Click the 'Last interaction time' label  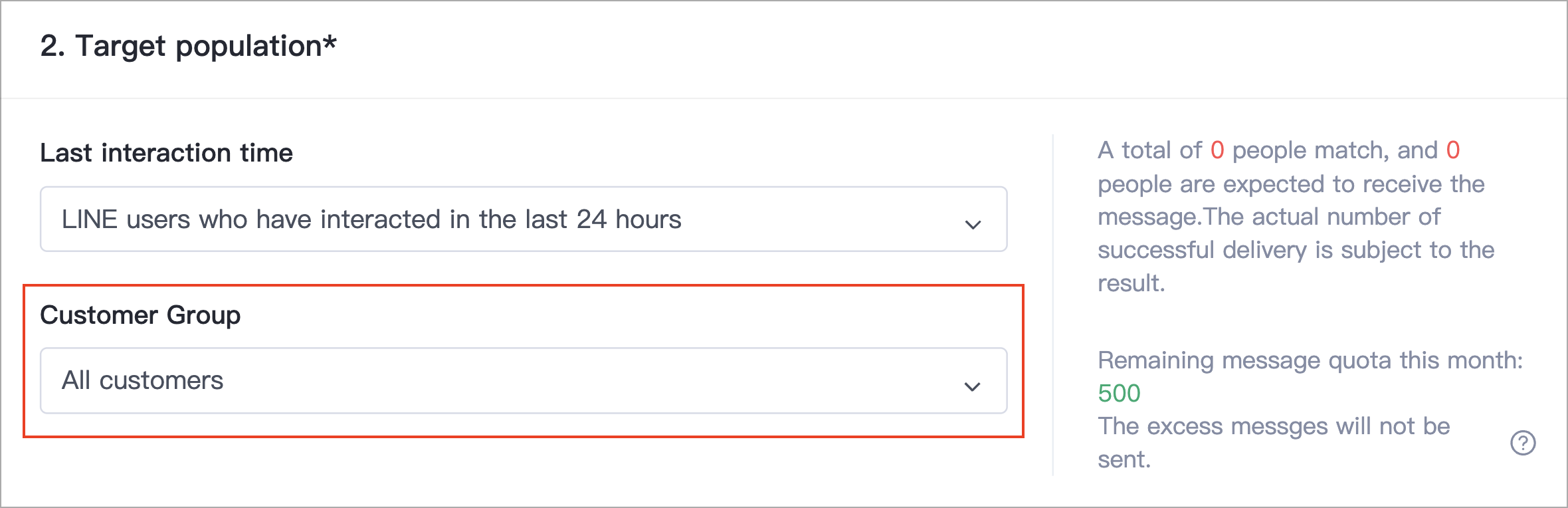166,153
